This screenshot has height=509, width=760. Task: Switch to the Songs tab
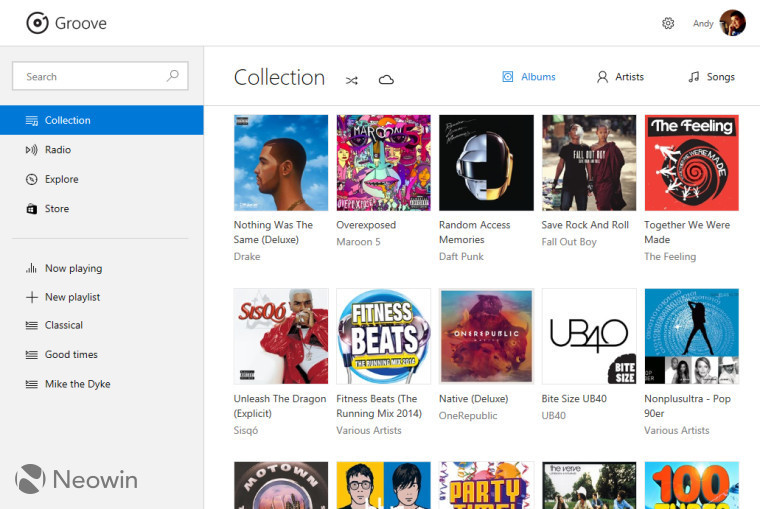712,77
